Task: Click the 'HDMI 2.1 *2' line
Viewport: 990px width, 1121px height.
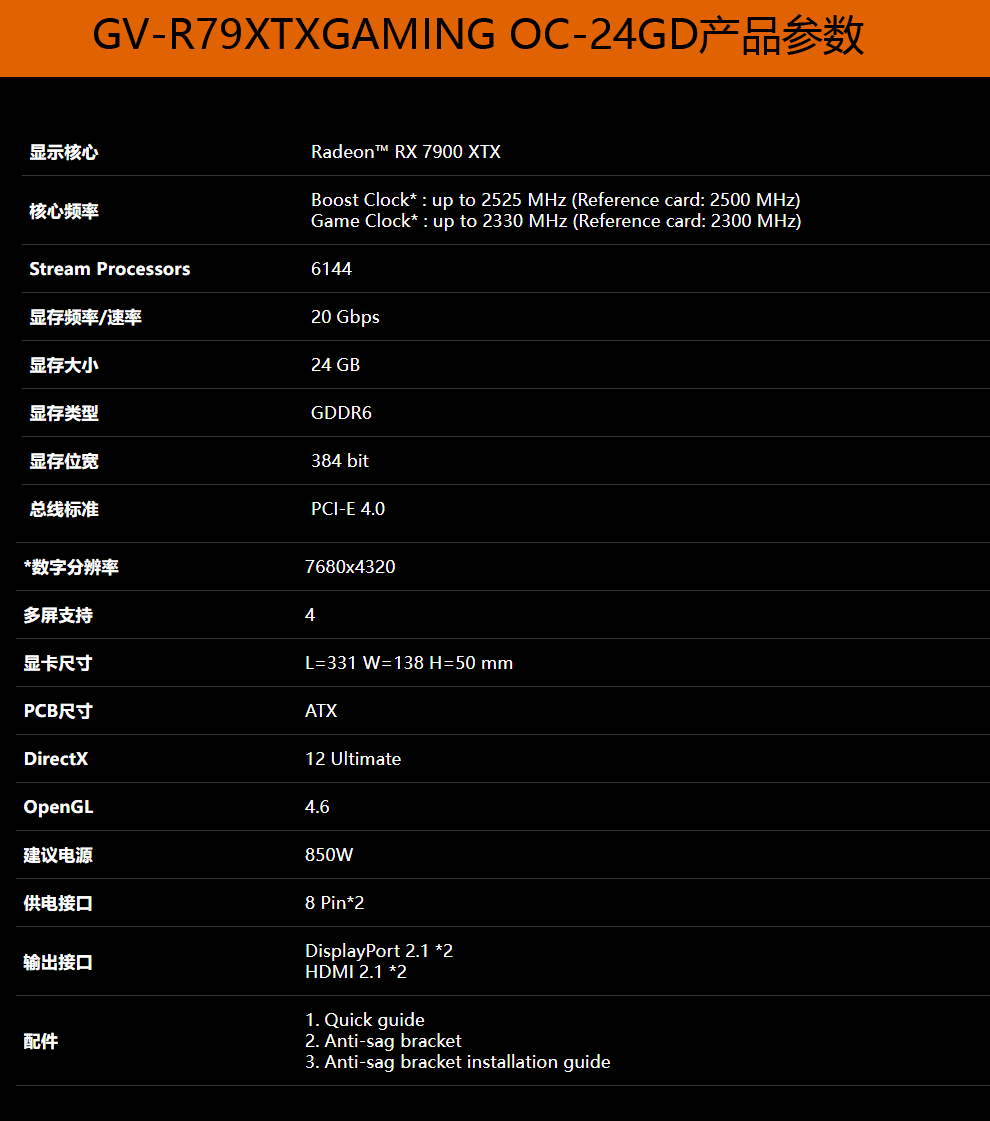Action: [x=356, y=972]
